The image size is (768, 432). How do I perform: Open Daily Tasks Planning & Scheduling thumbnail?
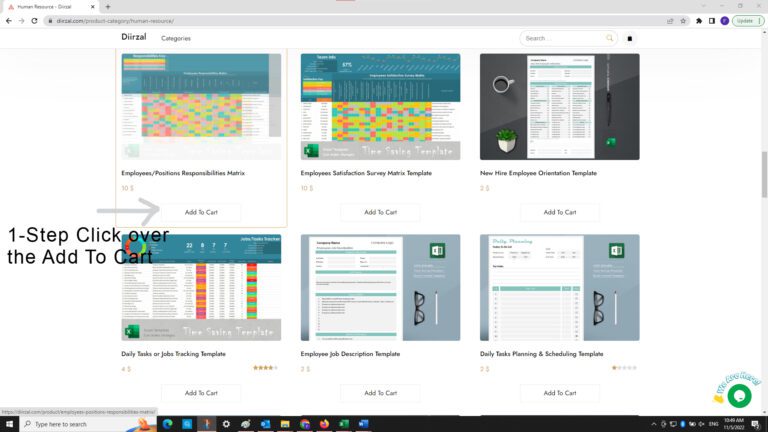559,288
